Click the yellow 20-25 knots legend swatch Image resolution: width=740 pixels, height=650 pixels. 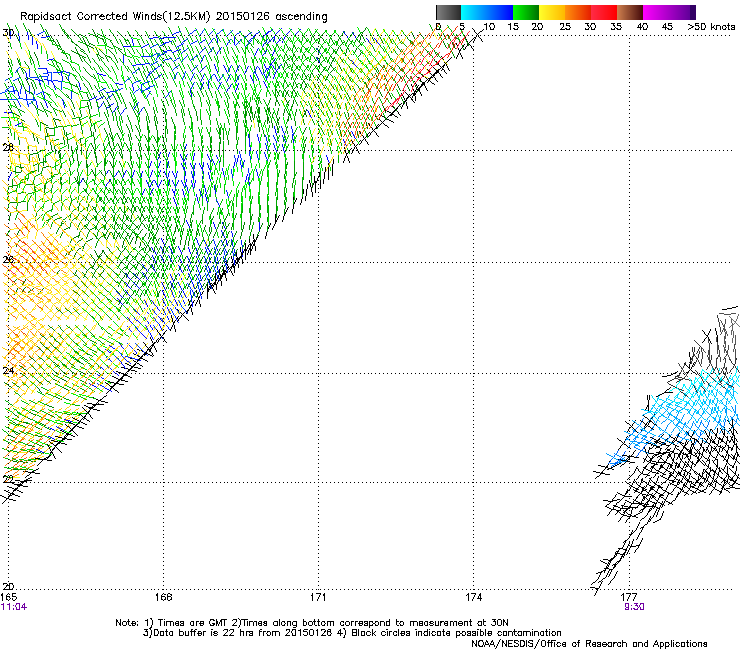[x=552, y=12]
